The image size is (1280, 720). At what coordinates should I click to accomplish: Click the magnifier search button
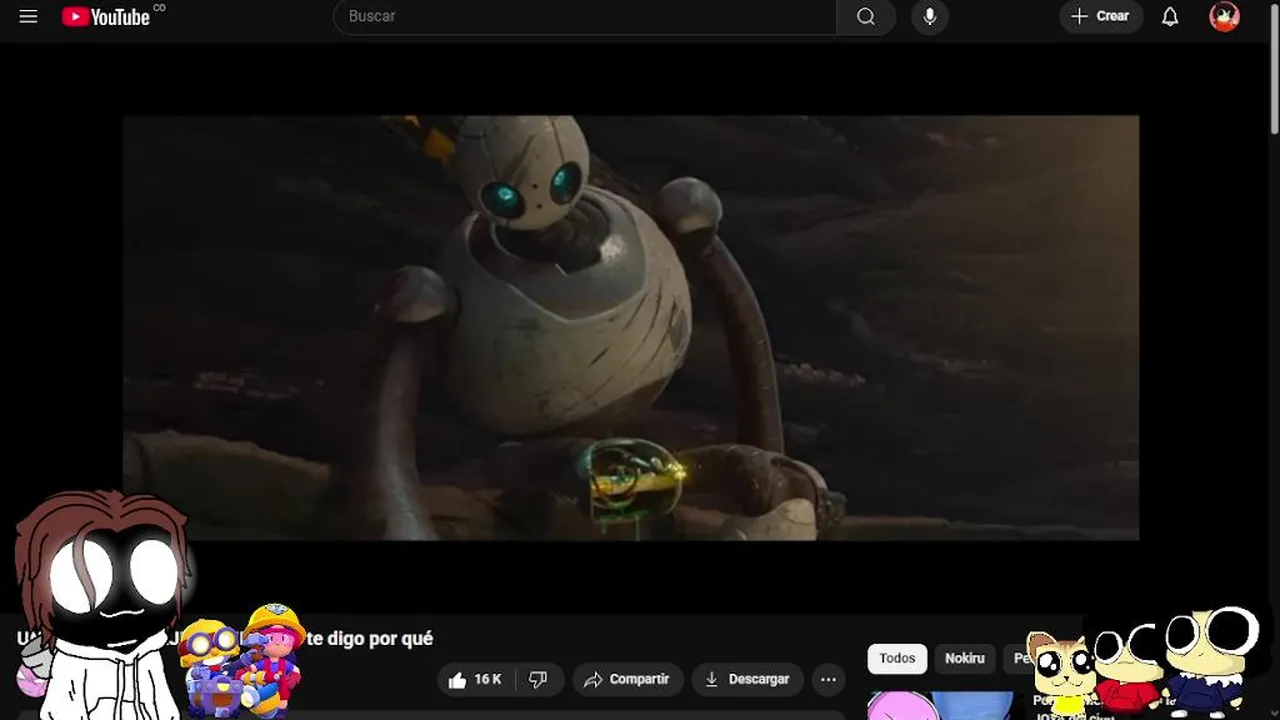(866, 16)
